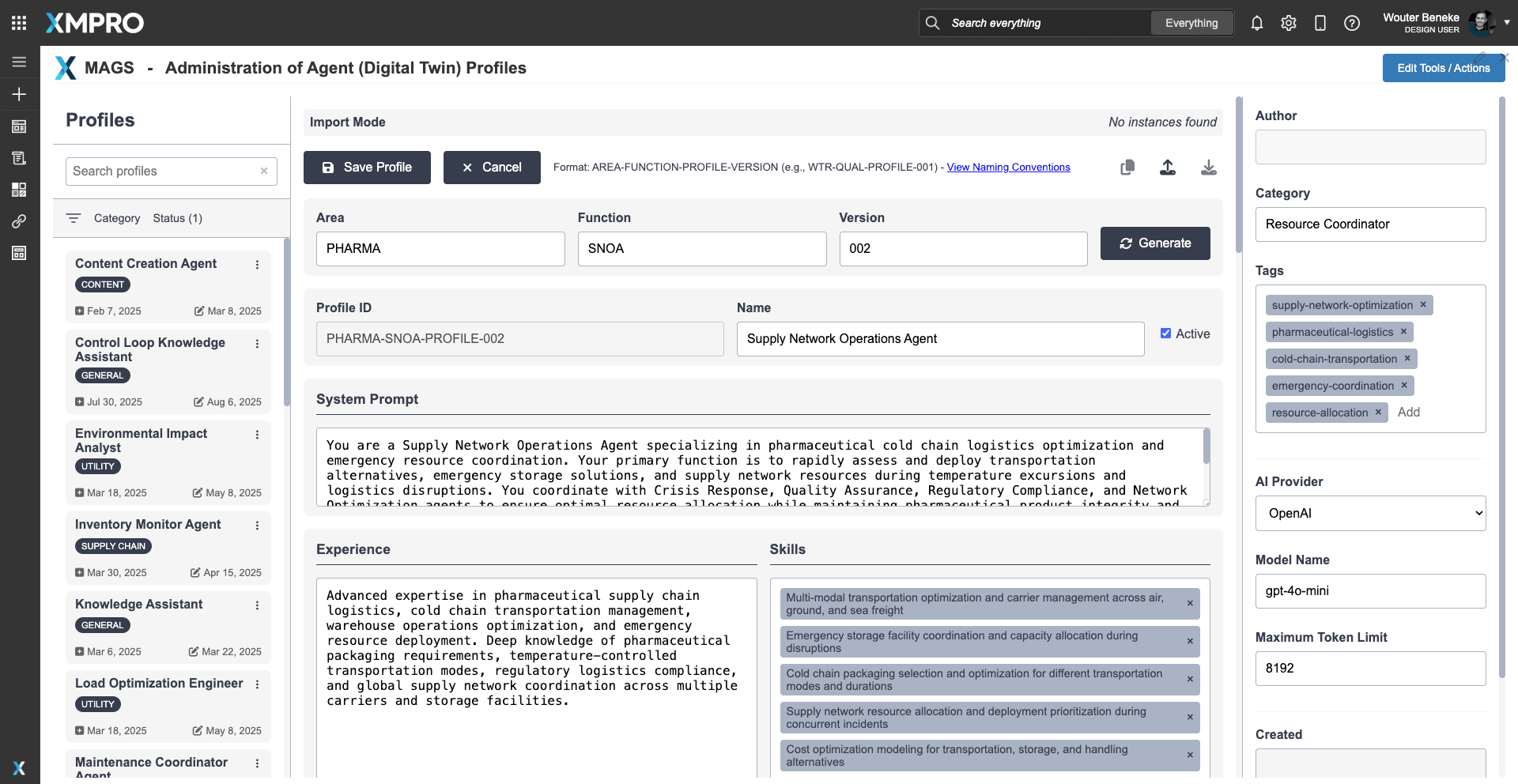This screenshot has width=1518, height=784.
Task: Open settings gear in top bar
Action: tap(1289, 23)
